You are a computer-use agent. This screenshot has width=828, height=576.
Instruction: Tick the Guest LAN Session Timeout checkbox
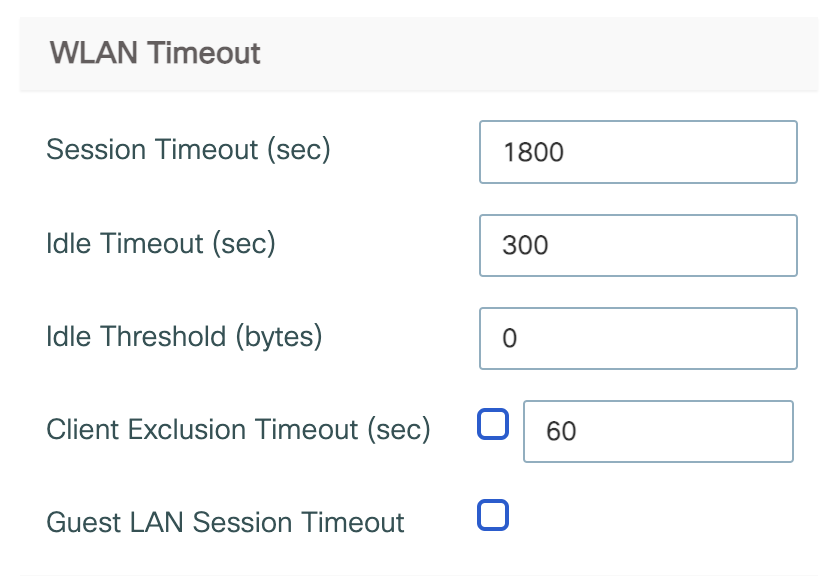click(493, 515)
